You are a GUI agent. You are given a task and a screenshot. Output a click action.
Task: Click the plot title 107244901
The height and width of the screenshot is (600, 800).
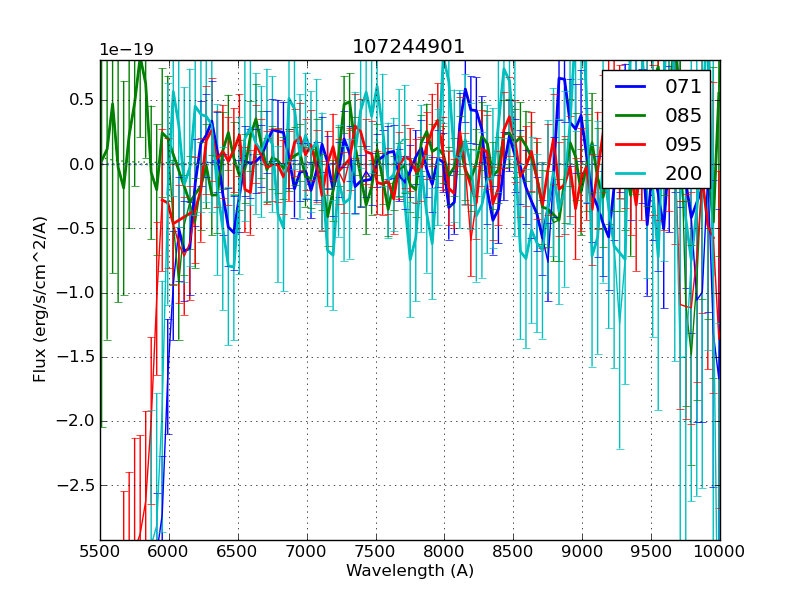click(x=409, y=47)
